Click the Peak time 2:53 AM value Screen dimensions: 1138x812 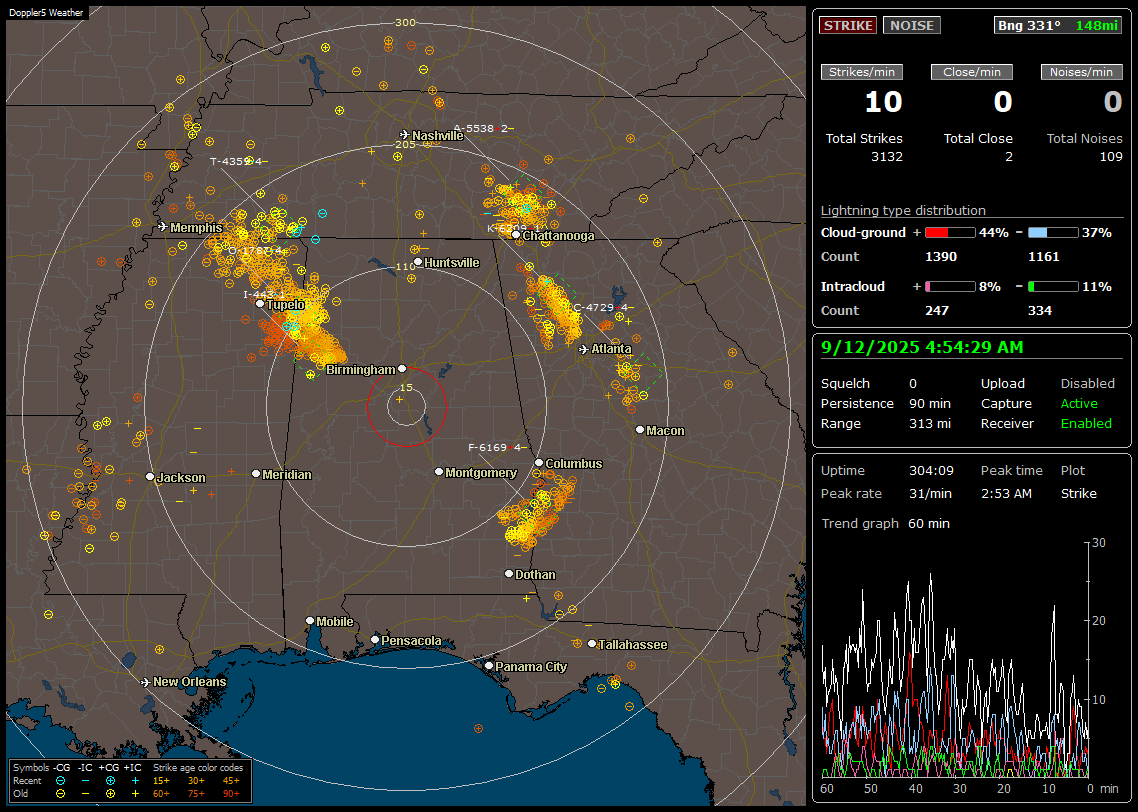(1006, 493)
